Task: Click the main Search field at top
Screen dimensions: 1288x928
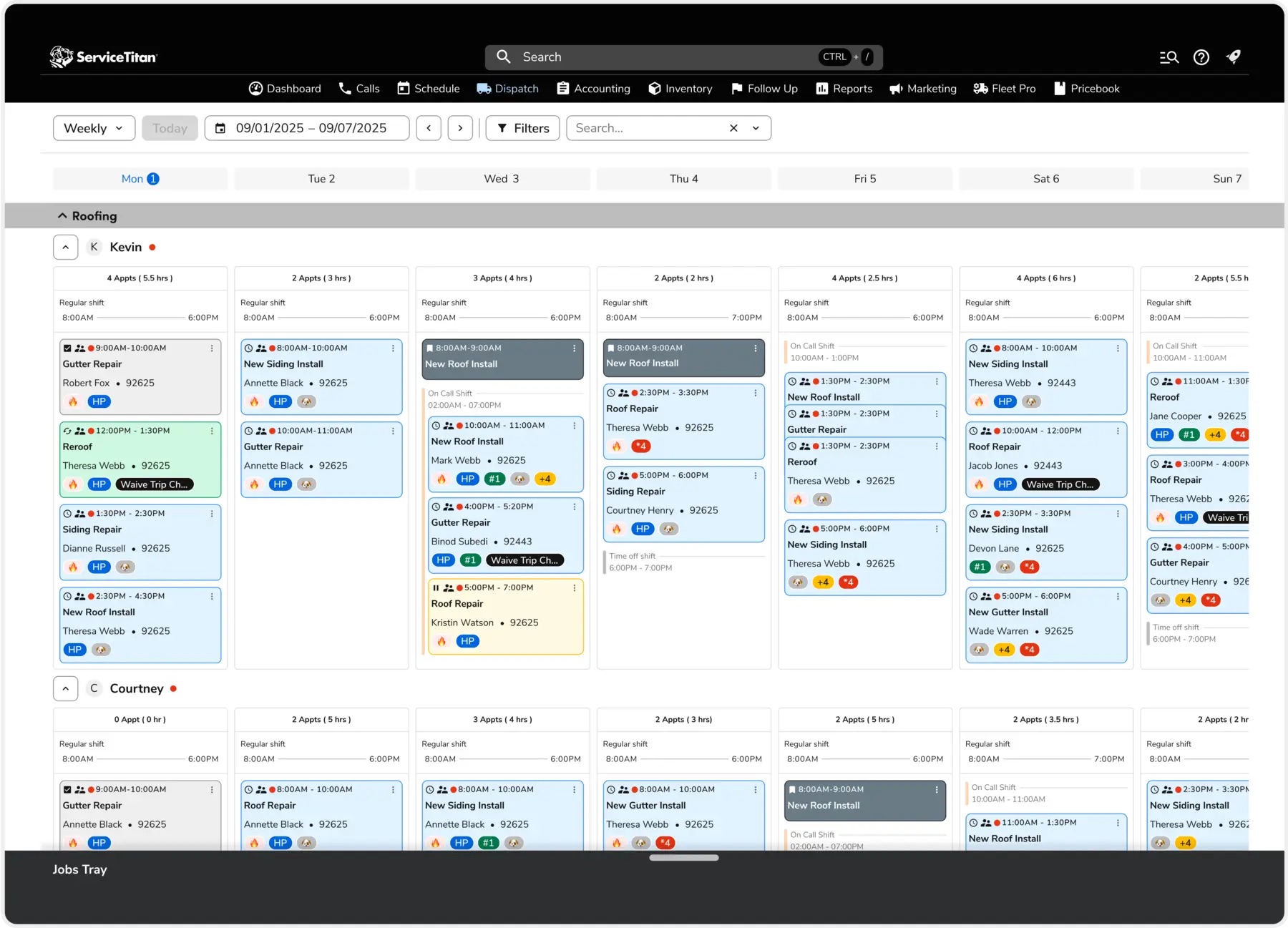Action: 683,57
